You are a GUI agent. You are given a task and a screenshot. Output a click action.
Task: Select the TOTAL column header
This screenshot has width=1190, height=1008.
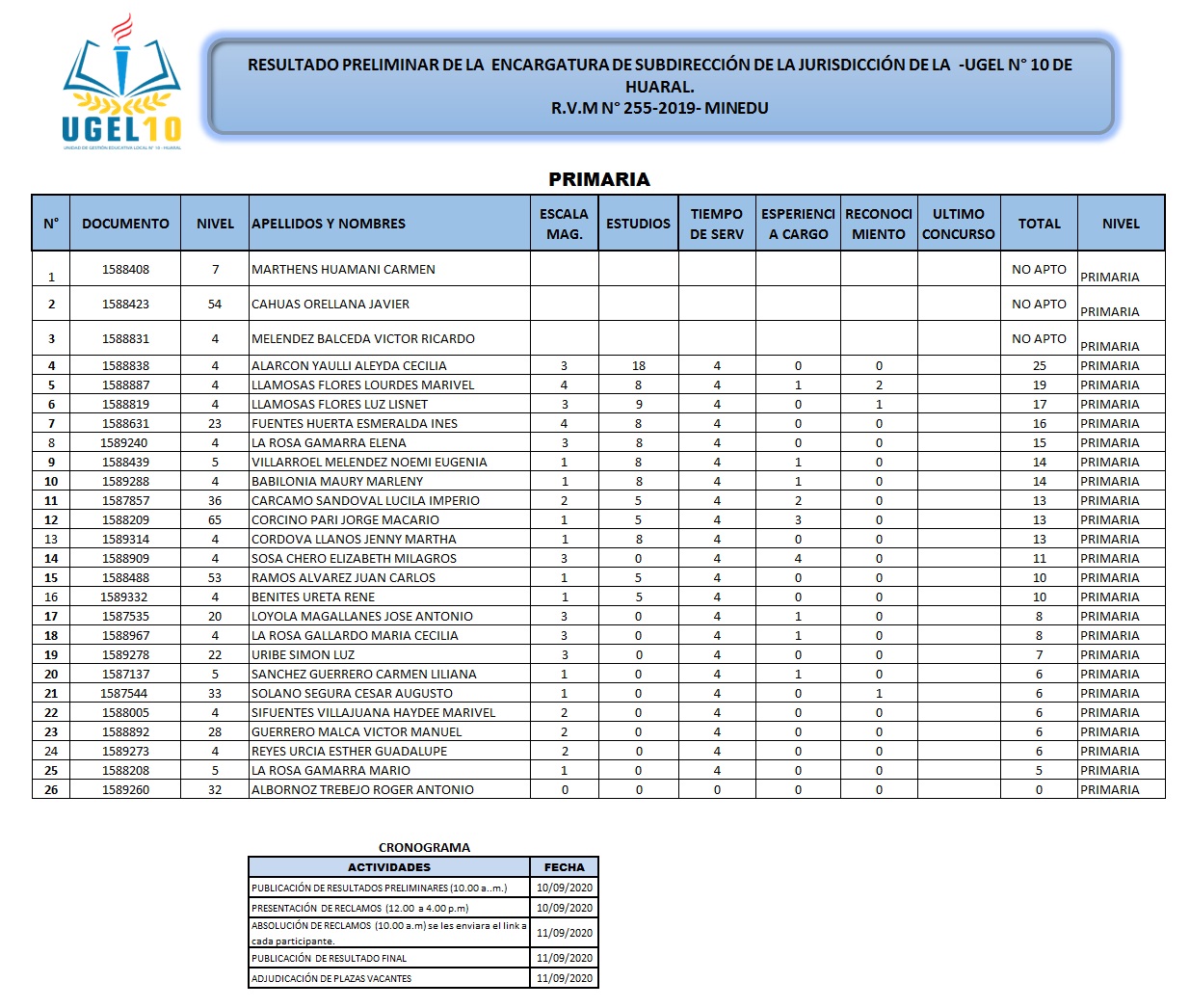(1039, 224)
